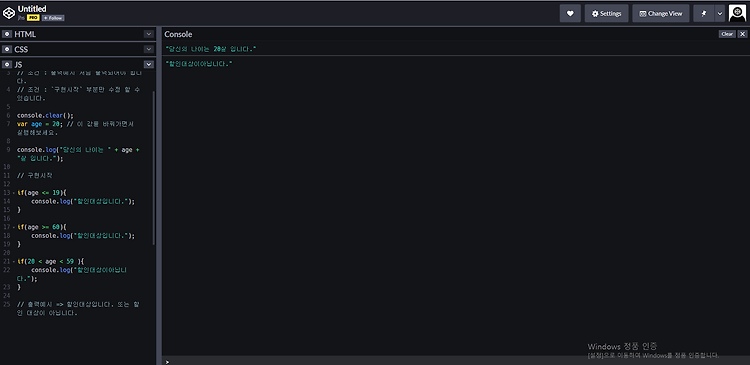
Task: Love this pen with the heart icon
Action: (x=570, y=13)
